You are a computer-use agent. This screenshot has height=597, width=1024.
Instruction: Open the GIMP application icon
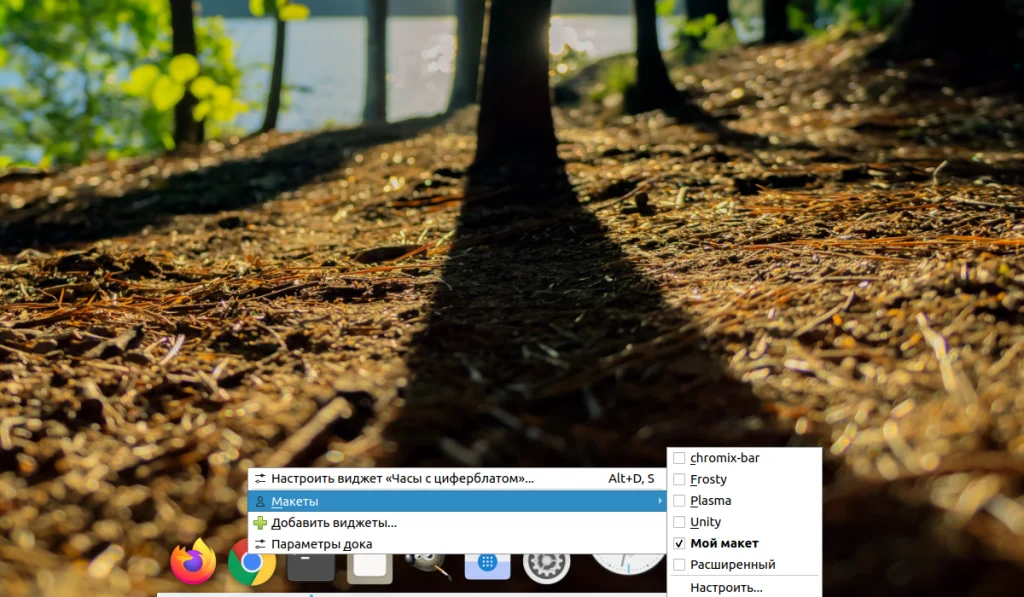[x=425, y=563]
